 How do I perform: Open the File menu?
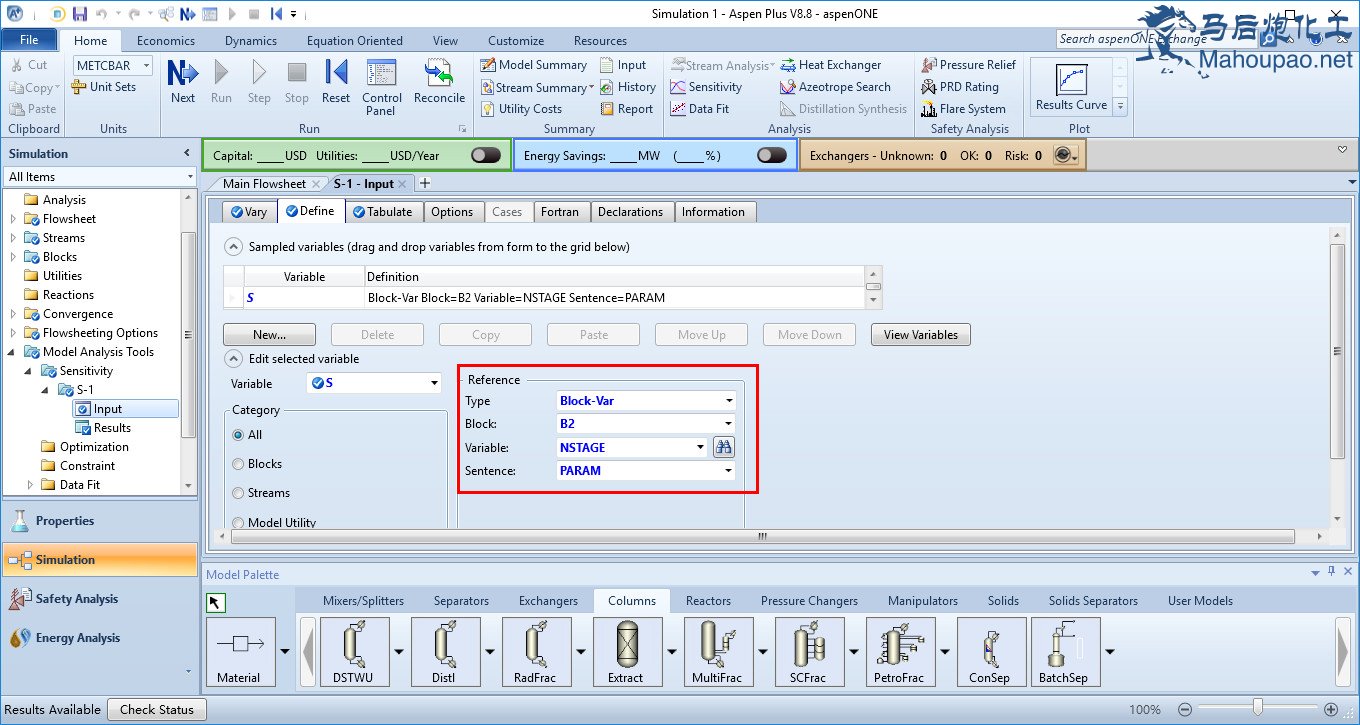[x=29, y=40]
